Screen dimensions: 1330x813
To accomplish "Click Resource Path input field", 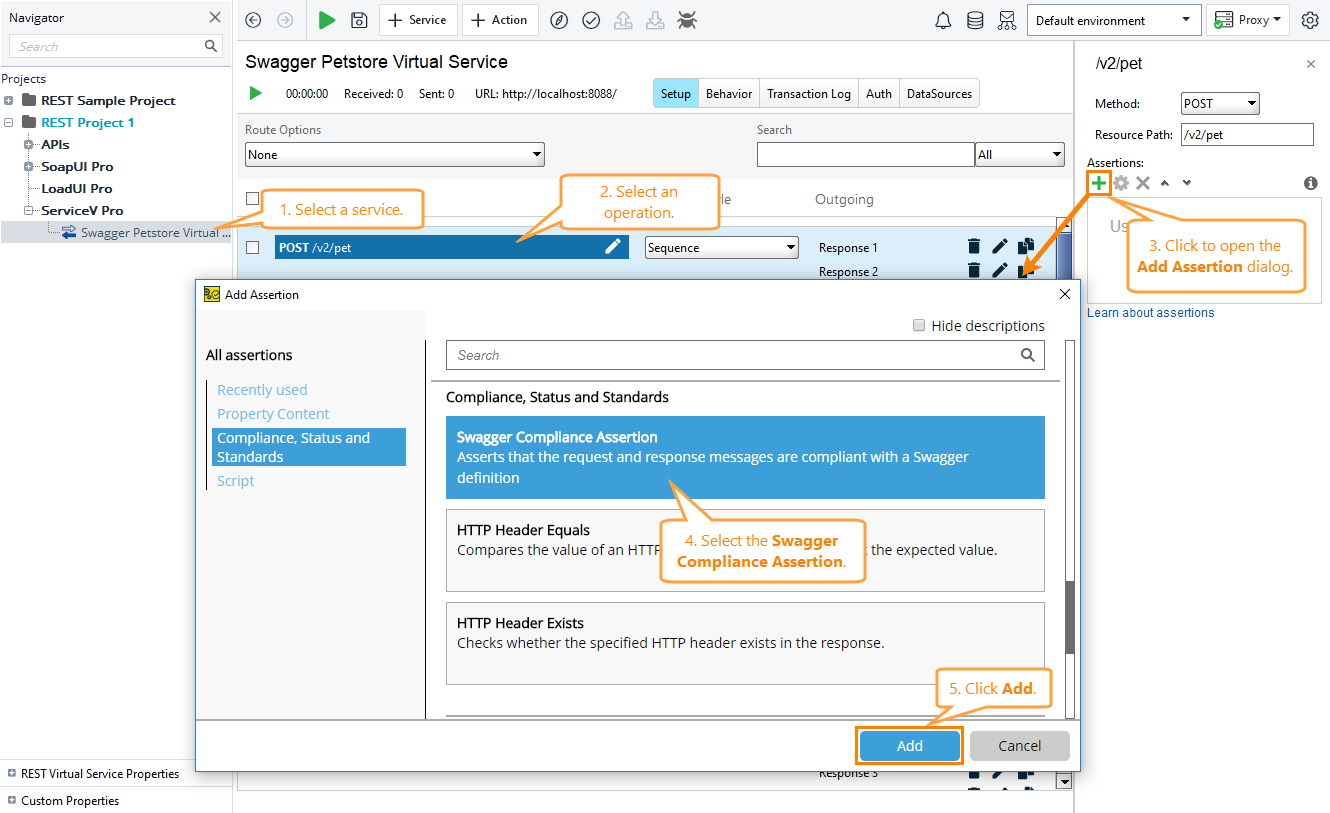I will tap(1246, 134).
